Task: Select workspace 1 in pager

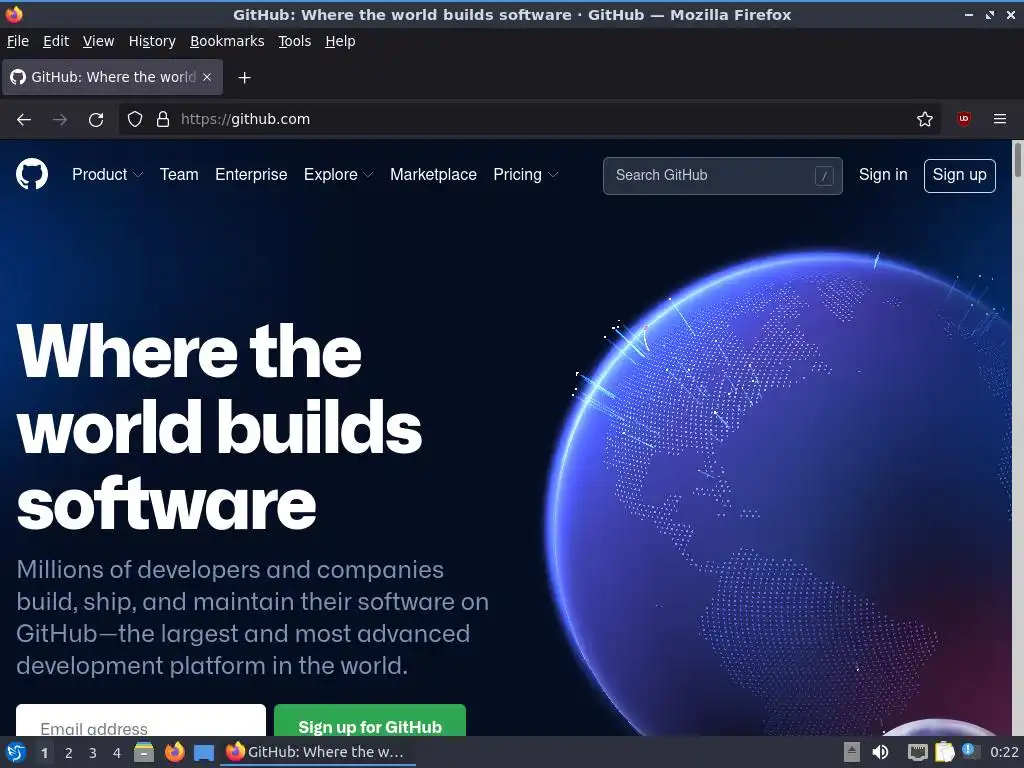Action: (44, 753)
